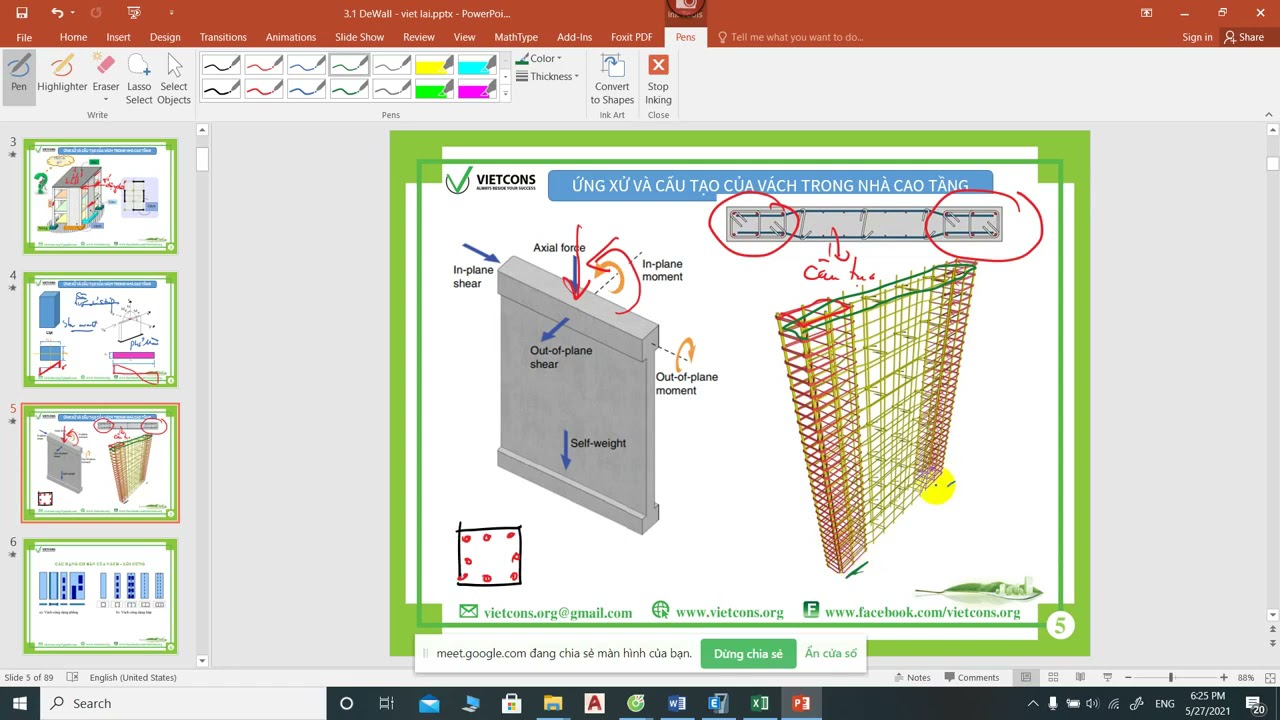This screenshot has height=720, width=1280.
Task: Click the Undo button
Action: tap(57, 13)
